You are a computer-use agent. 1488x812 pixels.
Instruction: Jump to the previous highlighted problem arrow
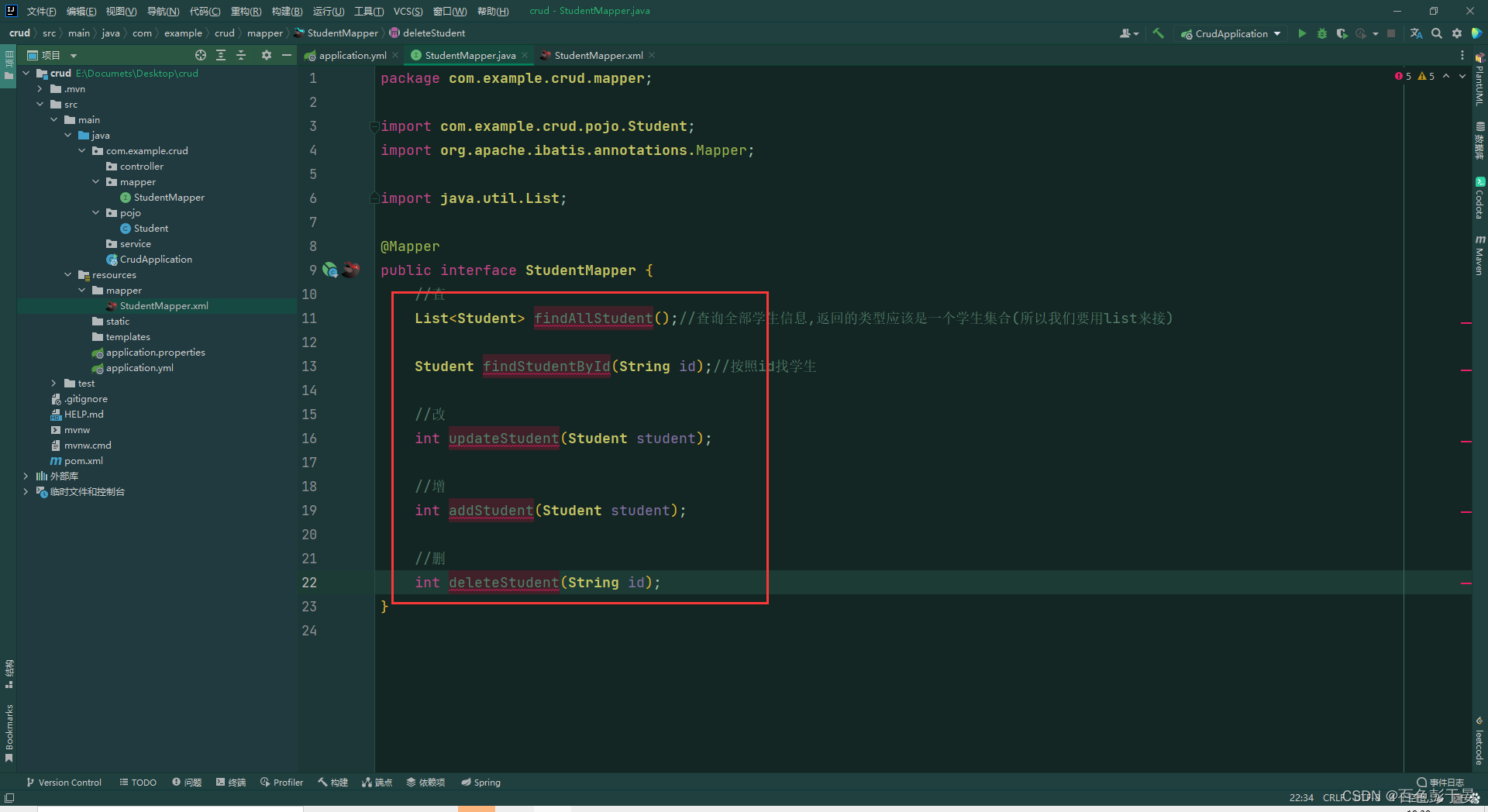tap(1446, 76)
